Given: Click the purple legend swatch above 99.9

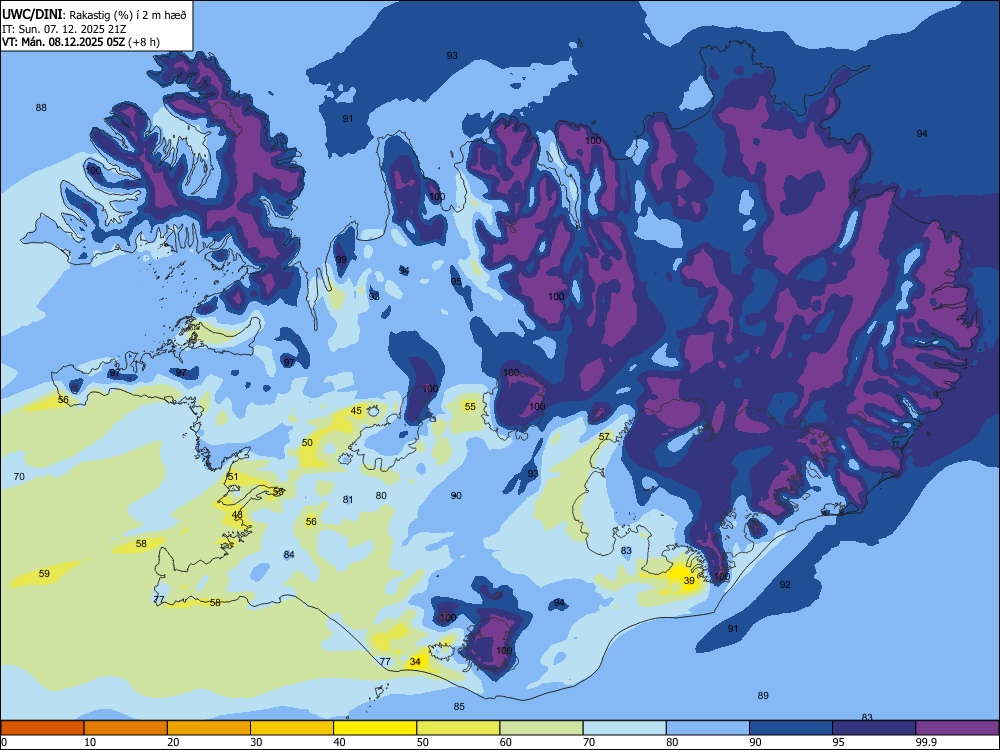Looking at the screenshot, I should 957,728.
